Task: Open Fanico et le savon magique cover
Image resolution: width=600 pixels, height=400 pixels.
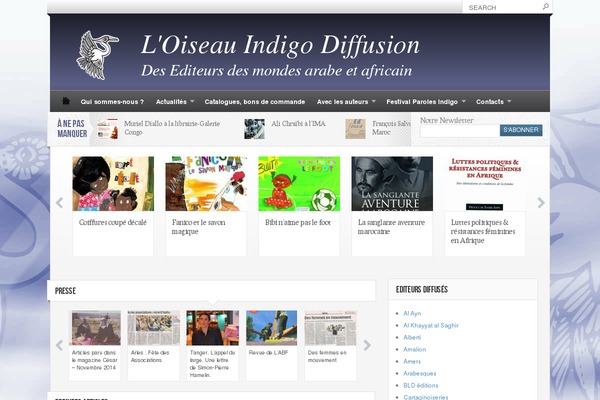Action: point(206,183)
